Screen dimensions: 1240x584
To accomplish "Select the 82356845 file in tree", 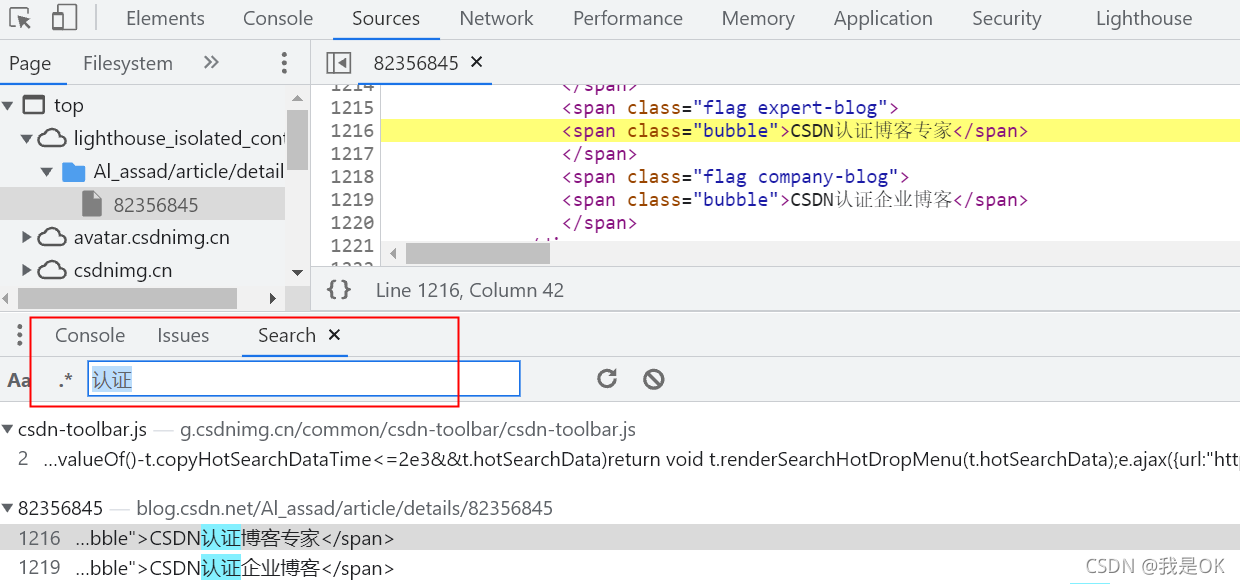I will click(x=142, y=205).
